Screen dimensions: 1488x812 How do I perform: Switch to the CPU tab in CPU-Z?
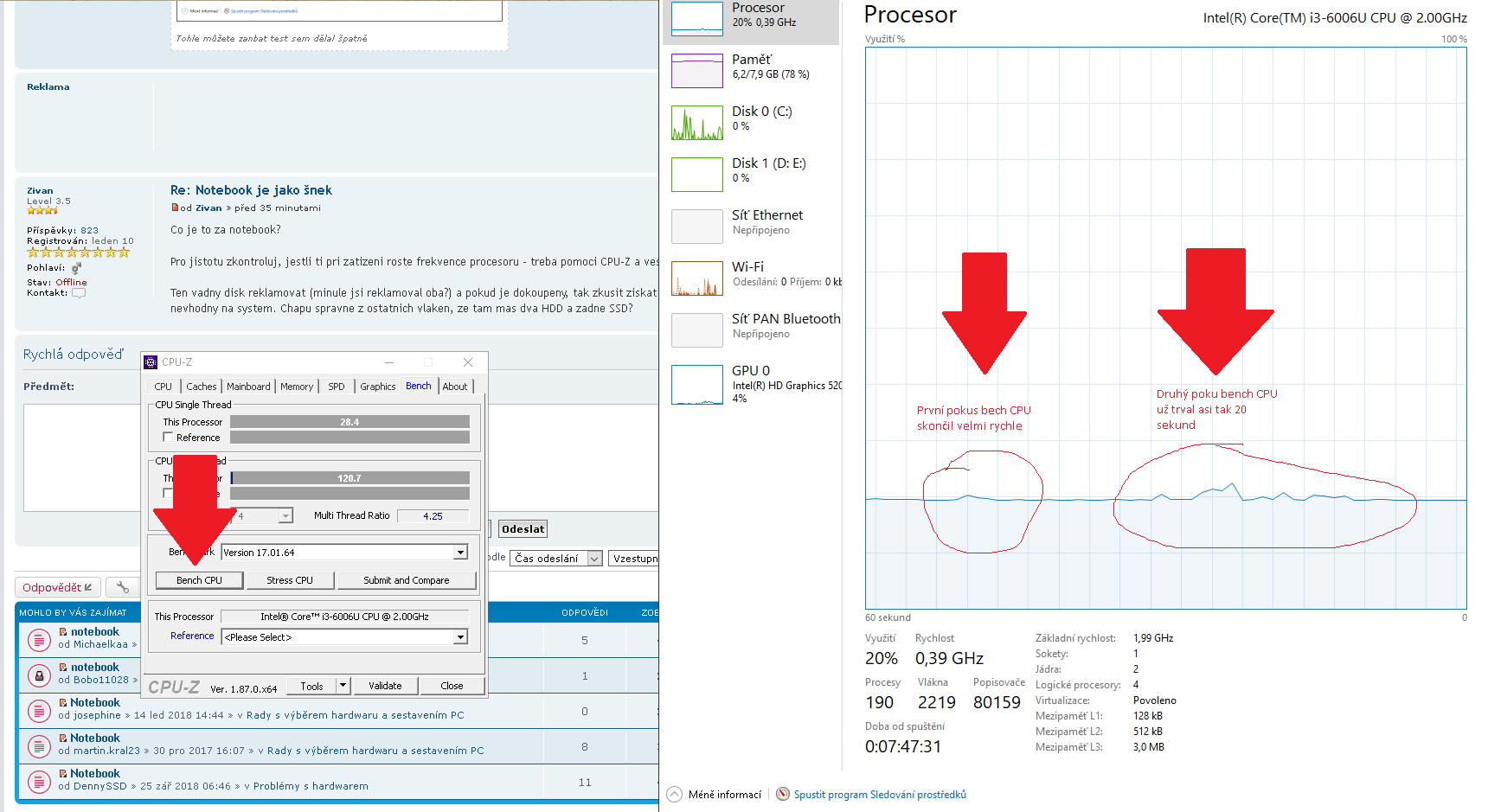click(164, 387)
